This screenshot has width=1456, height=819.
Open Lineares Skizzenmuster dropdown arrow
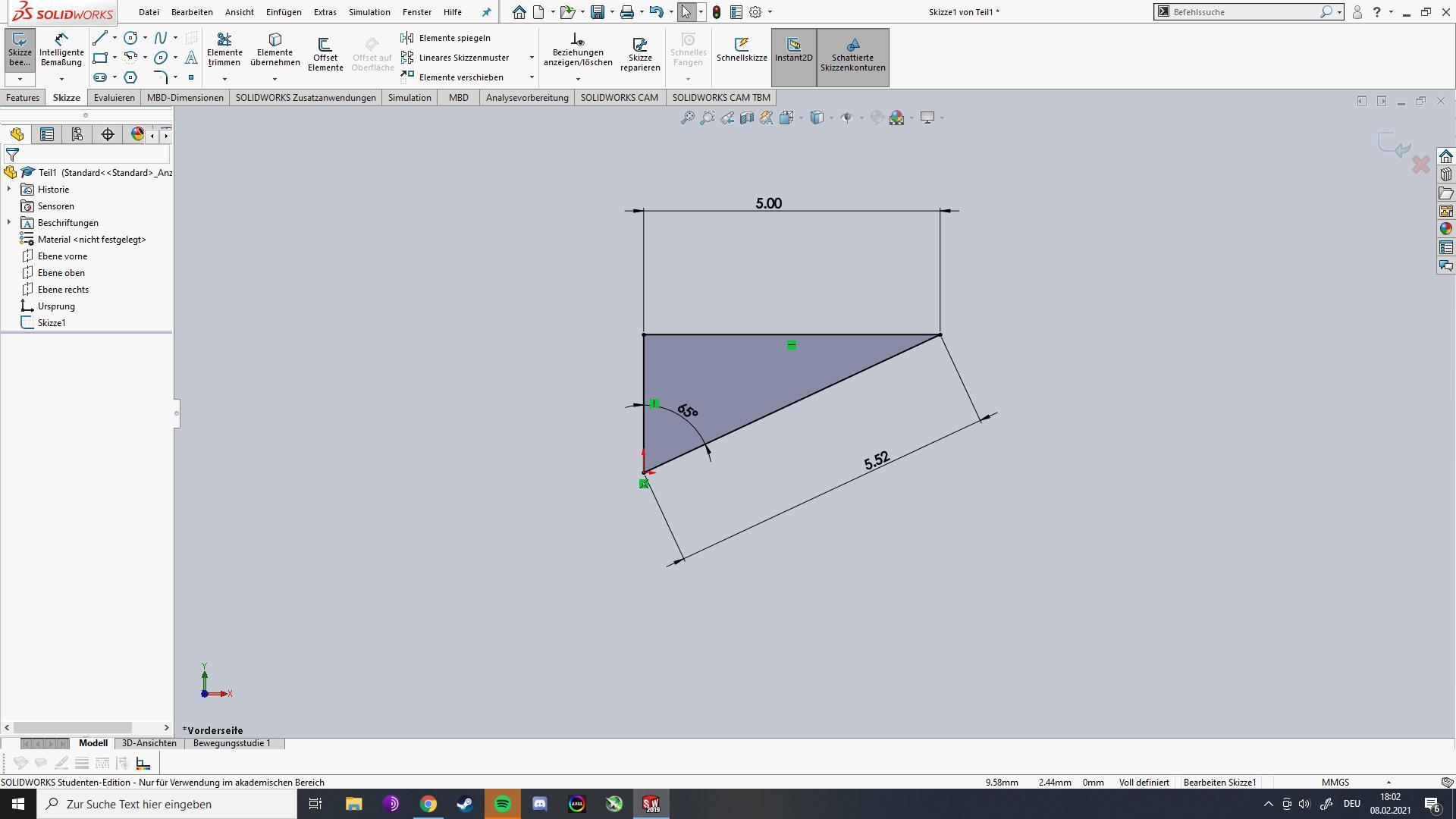click(x=532, y=58)
